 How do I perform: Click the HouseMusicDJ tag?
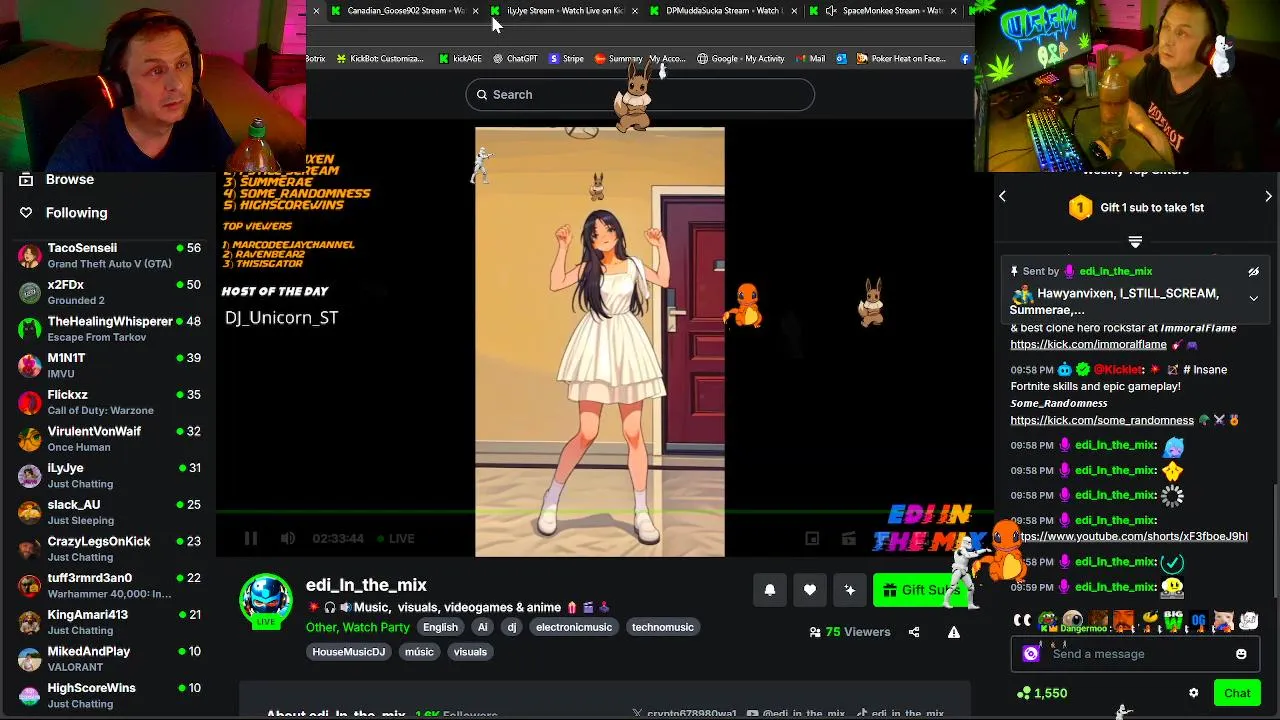349,652
